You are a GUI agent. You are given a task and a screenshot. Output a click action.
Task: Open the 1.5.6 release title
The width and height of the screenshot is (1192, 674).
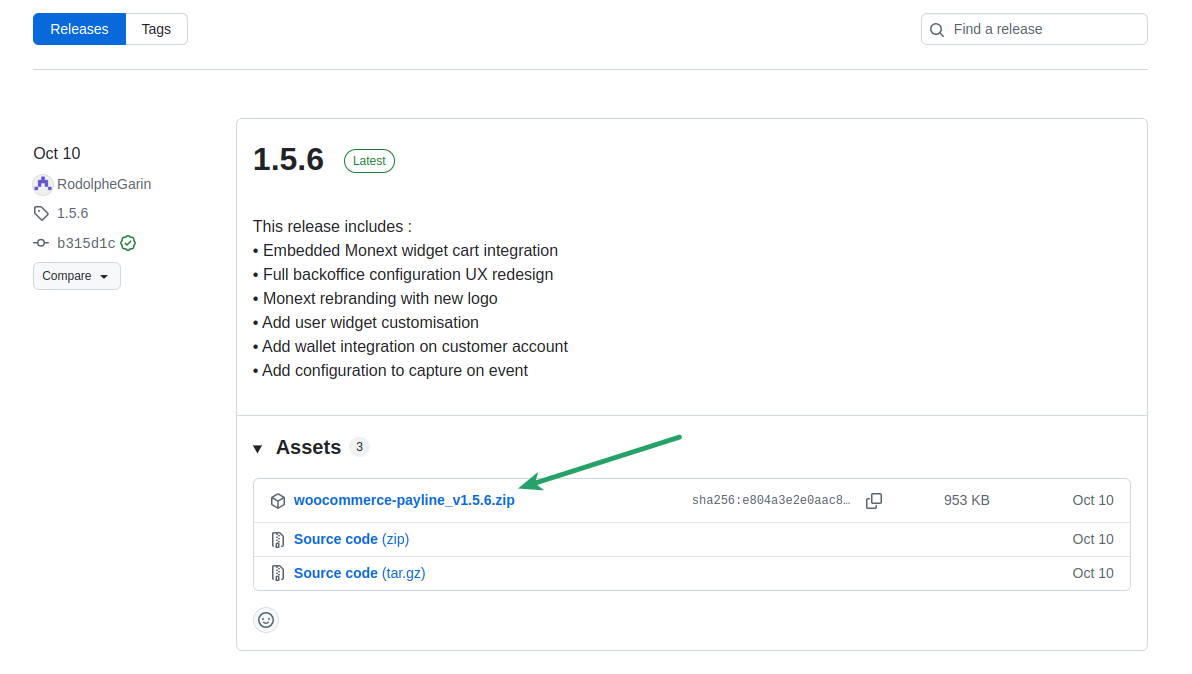point(288,160)
